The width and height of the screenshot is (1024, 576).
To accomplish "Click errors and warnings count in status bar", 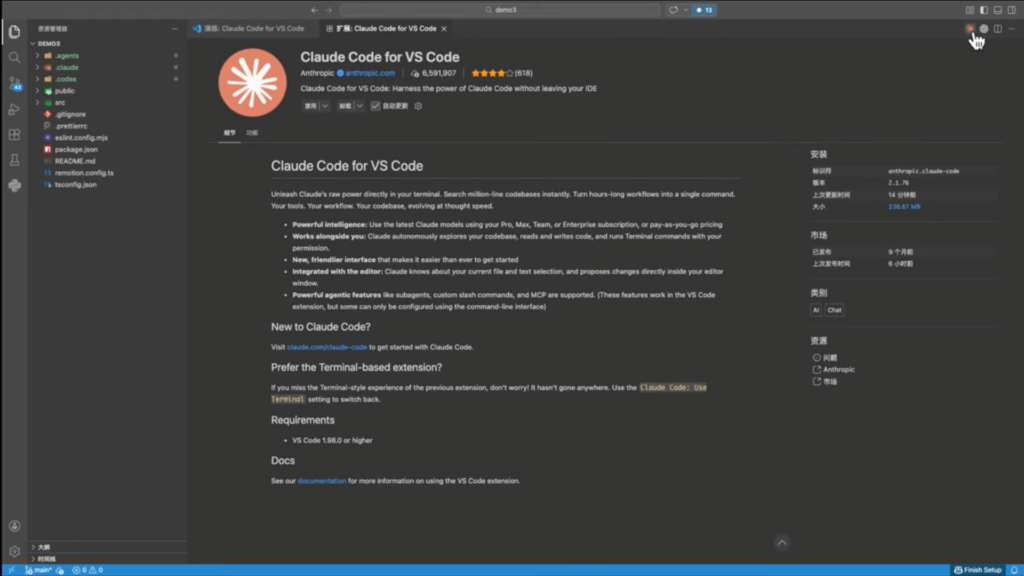I will [88, 570].
